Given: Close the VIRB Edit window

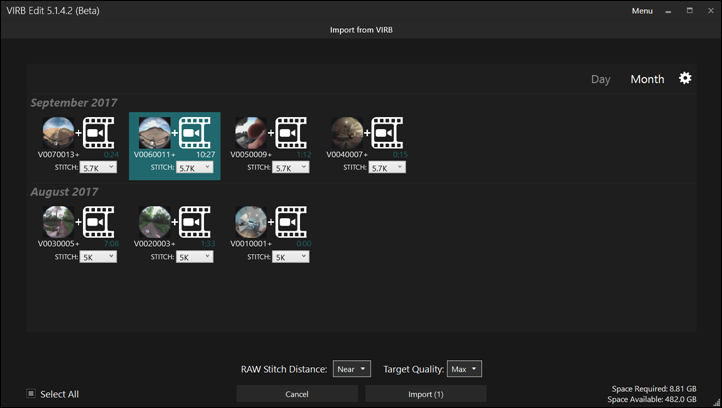Looking at the screenshot, I should (x=710, y=10).
